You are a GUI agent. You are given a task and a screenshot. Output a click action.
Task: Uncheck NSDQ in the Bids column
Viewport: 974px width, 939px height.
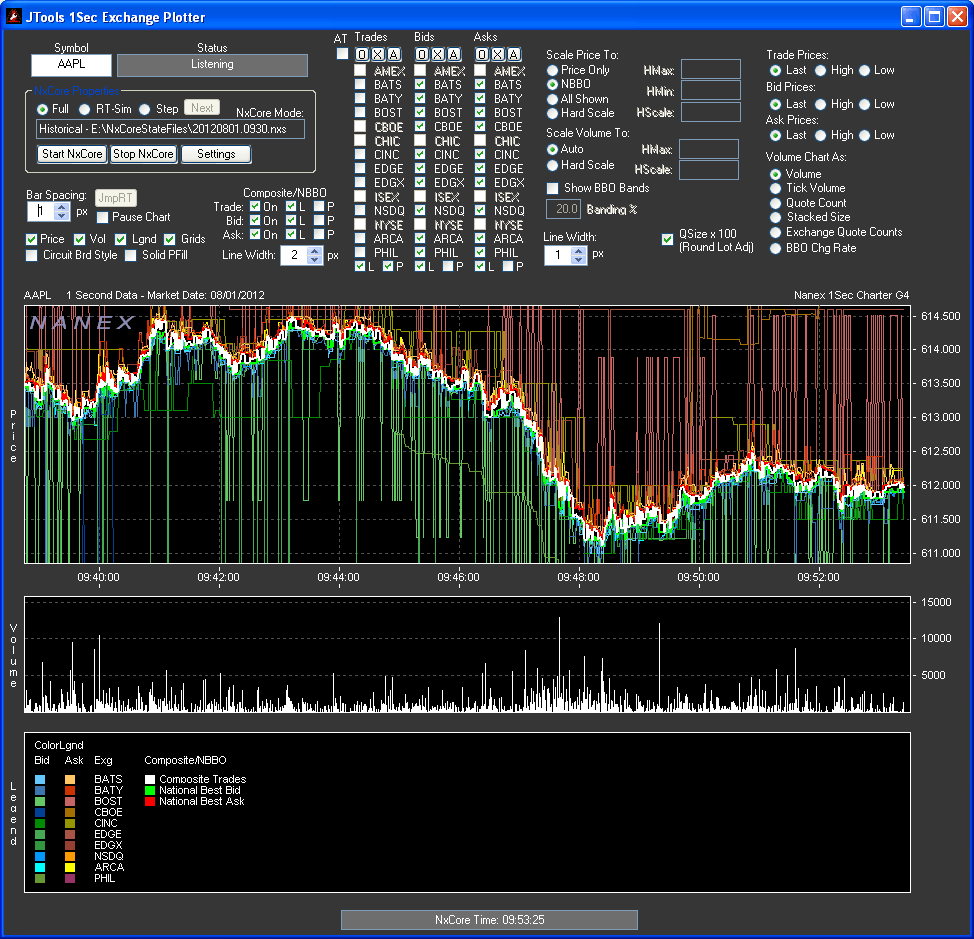[x=421, y=211]
